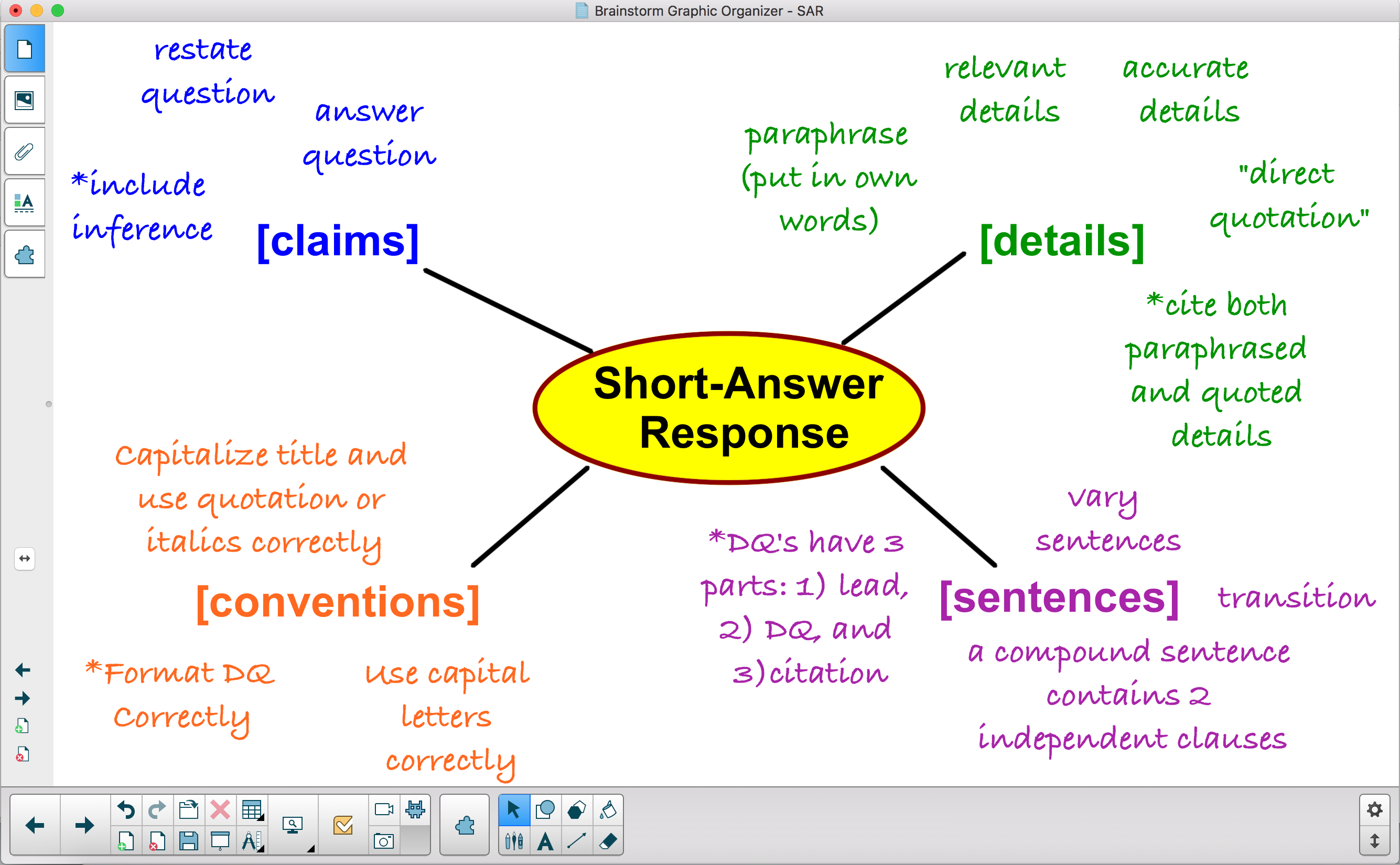Select the Text tool
Image resolution: width=1400 pixels, height=865 pixels.
click(x=545, y=840)
